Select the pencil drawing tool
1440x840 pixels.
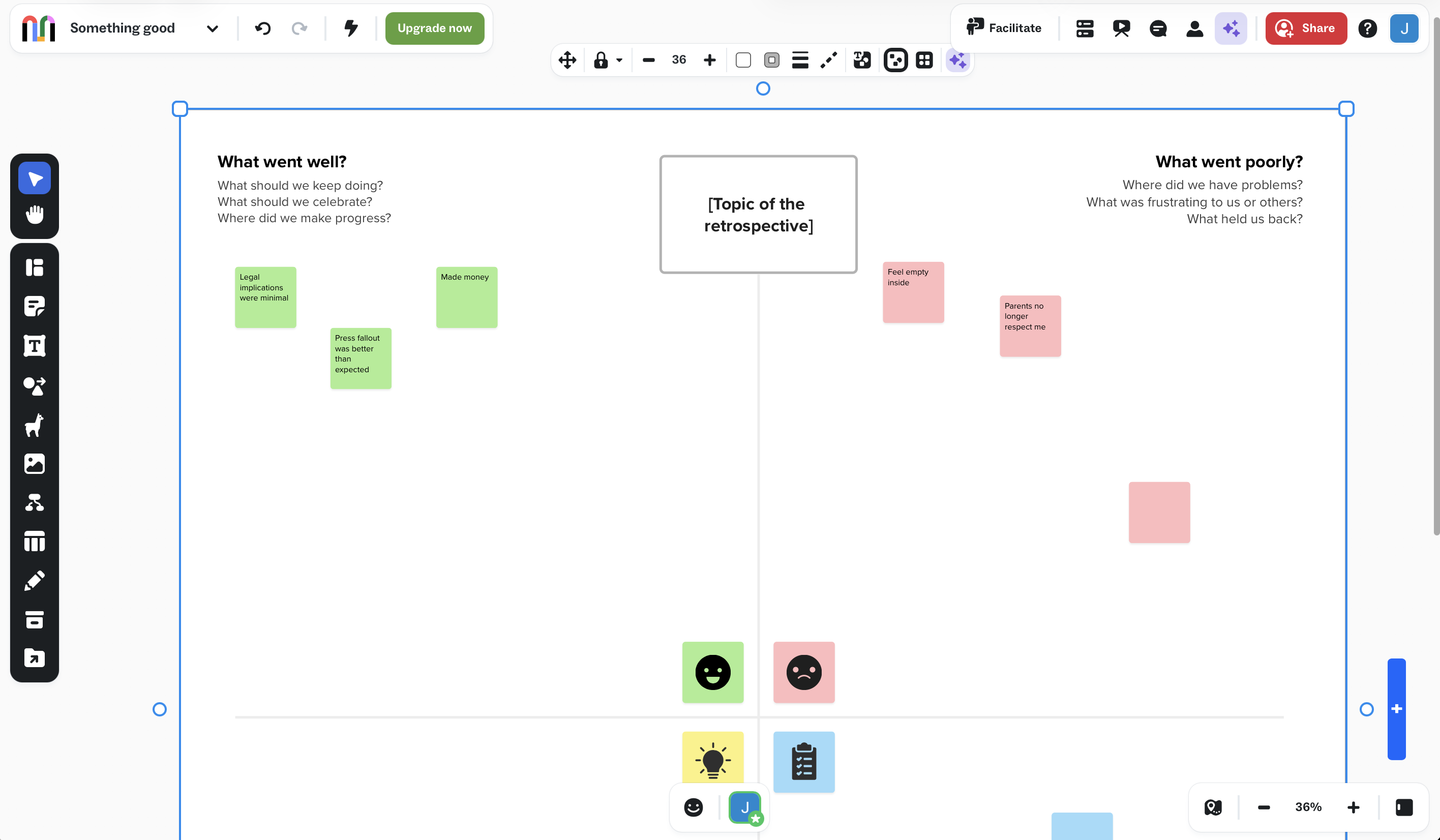[34, 581]
